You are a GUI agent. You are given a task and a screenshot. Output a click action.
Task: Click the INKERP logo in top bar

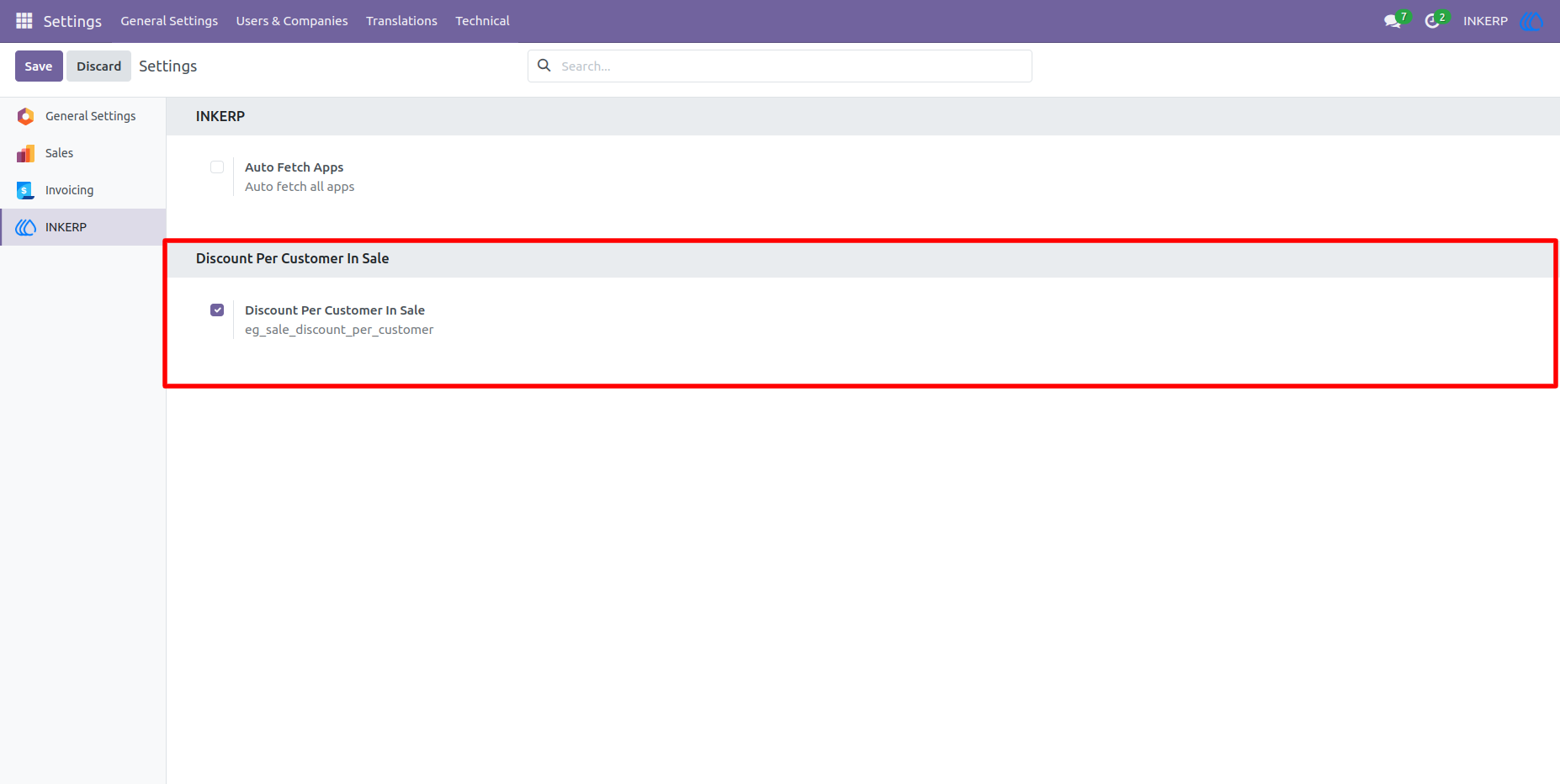(1531, 21)
